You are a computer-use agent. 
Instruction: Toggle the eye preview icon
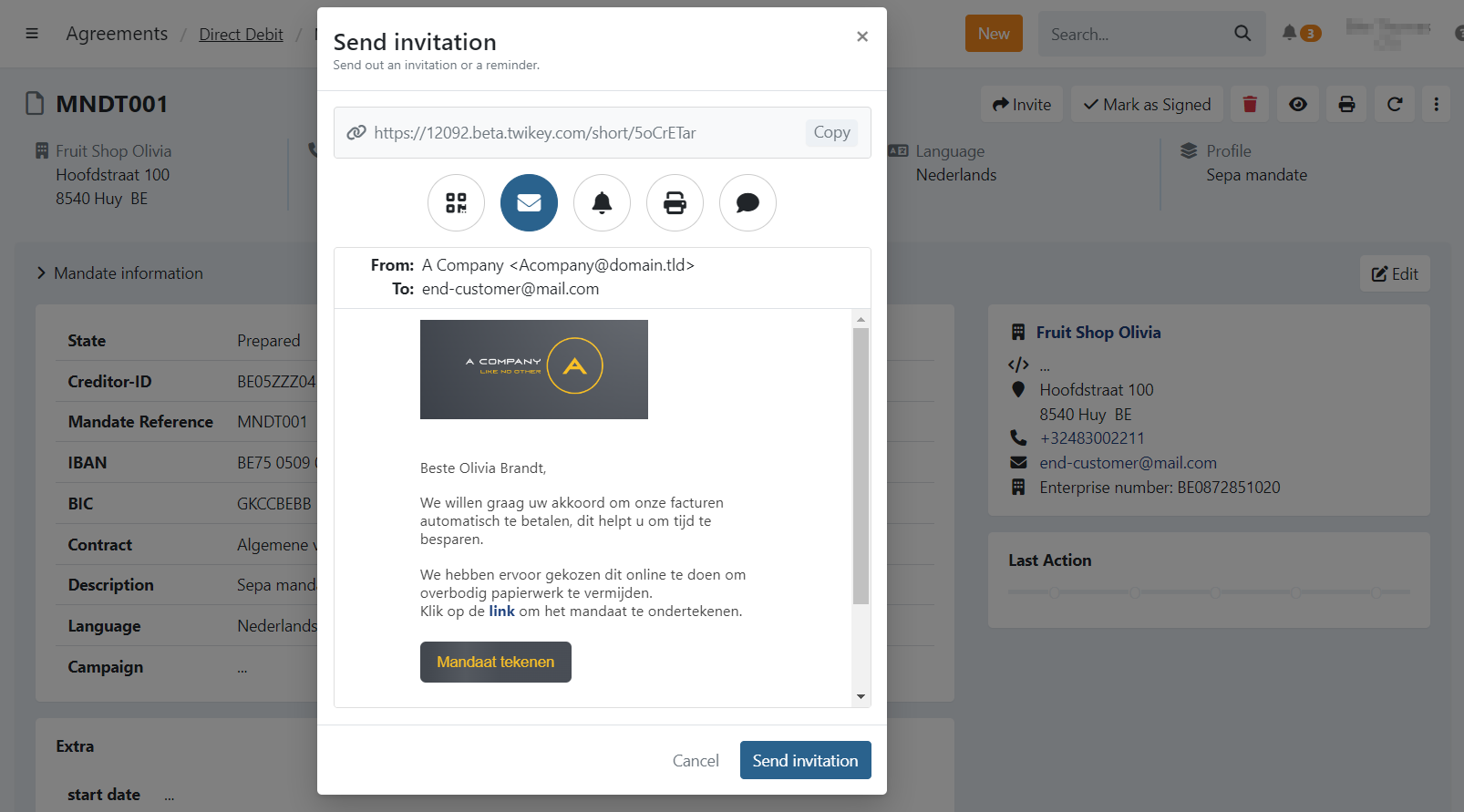(x=1298, y=105)
